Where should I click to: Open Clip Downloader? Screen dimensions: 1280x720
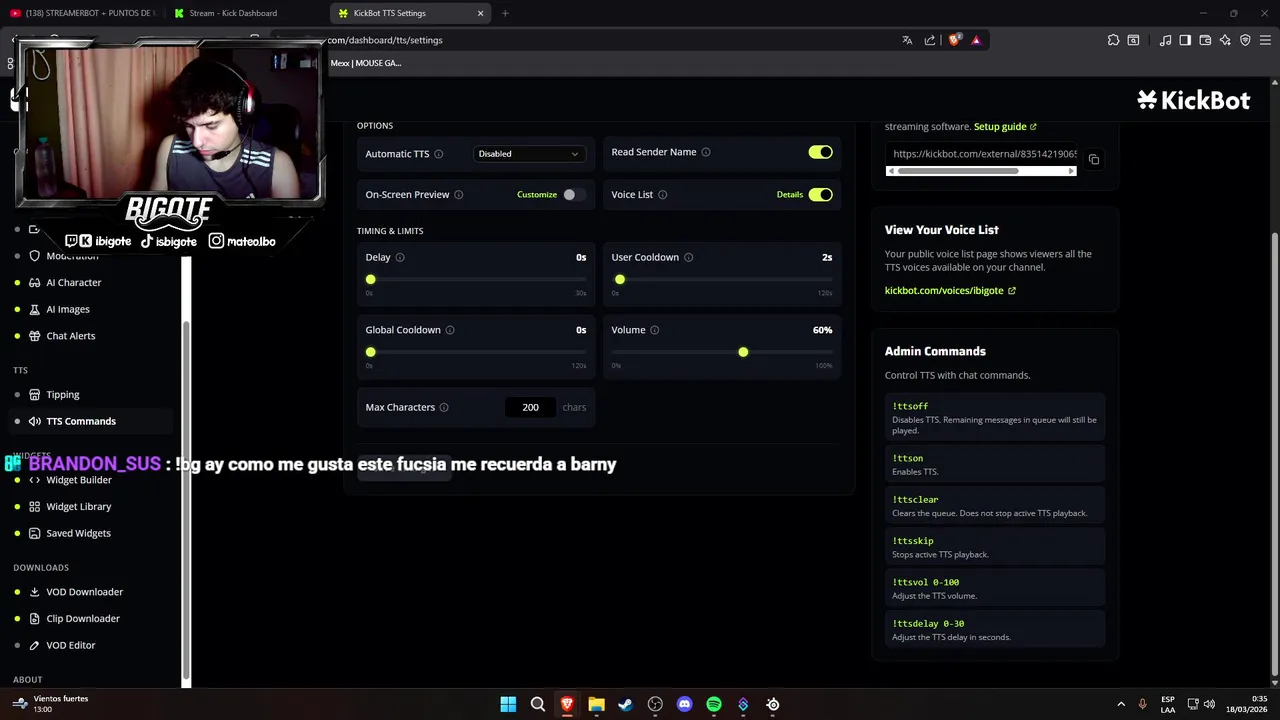[83, 618]
